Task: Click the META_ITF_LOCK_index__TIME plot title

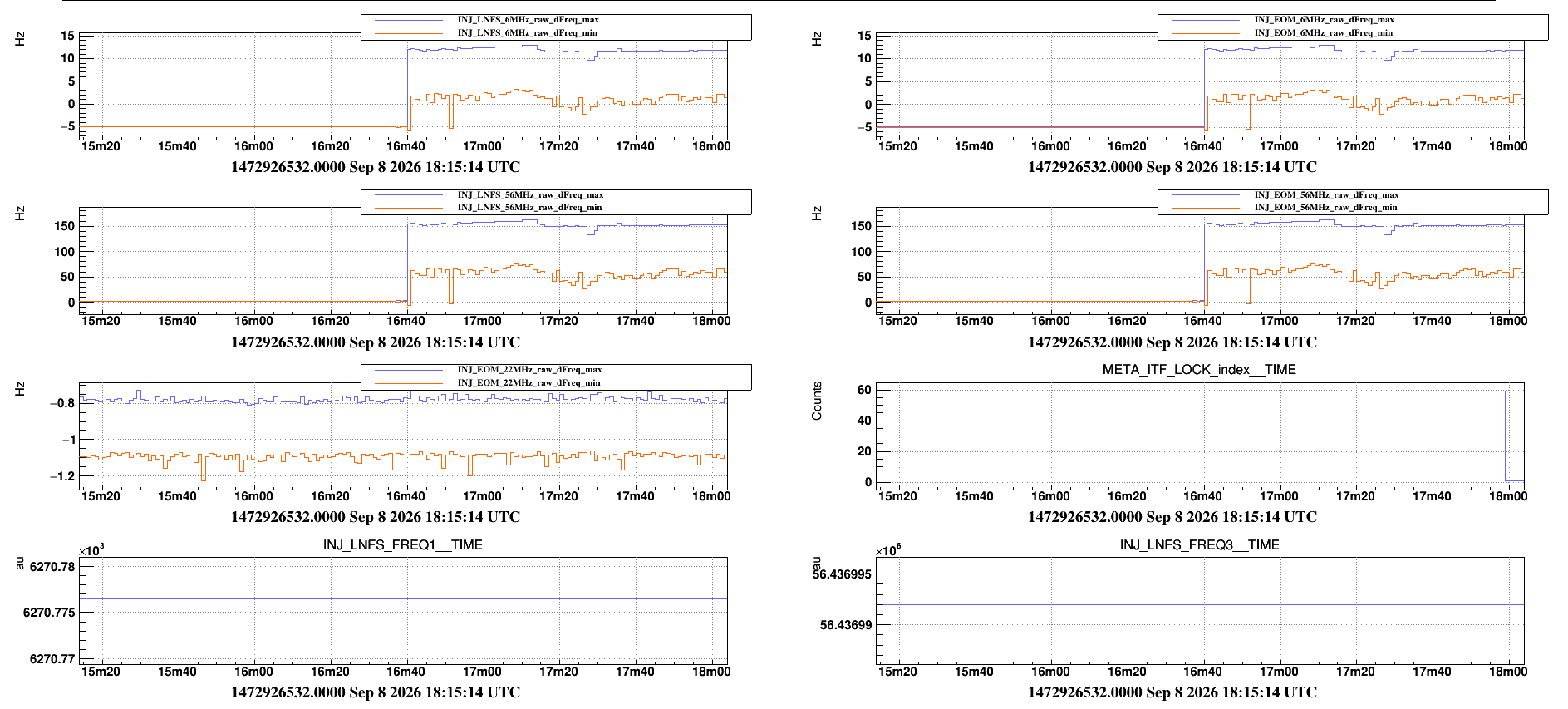Action: [x=1199, y=369]
